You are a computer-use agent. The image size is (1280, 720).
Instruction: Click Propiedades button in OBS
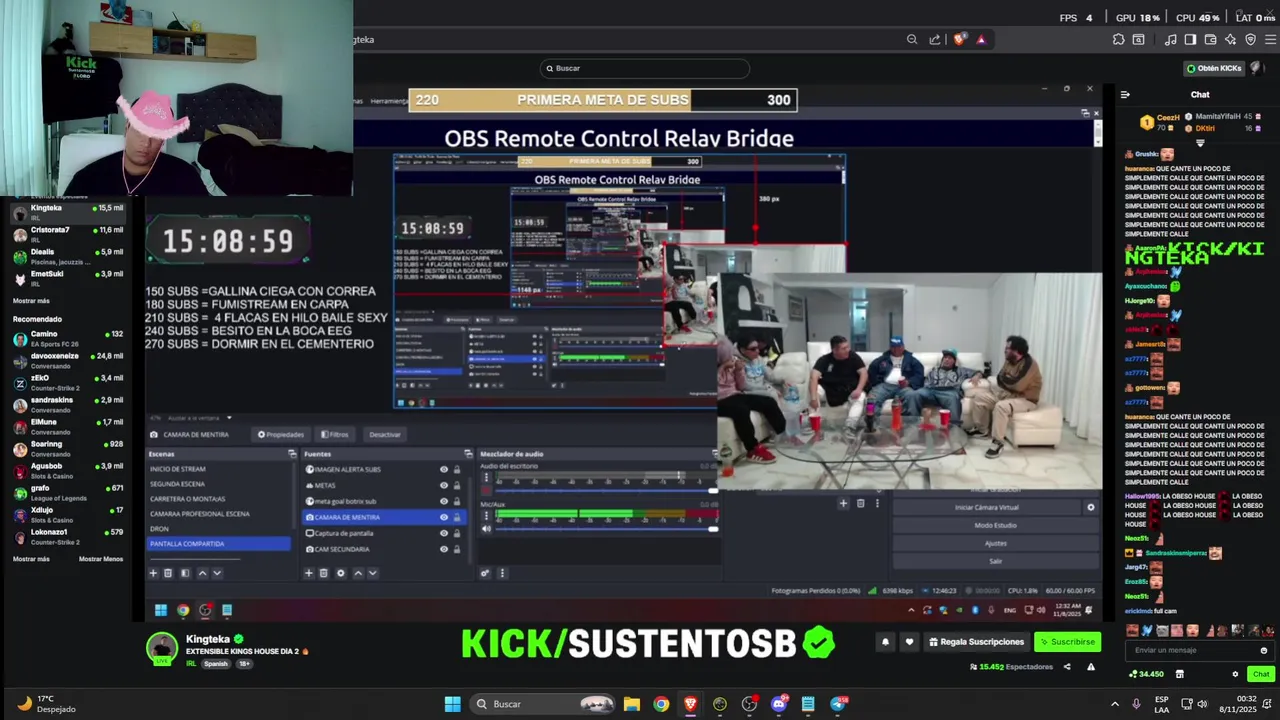coord(281,435)
